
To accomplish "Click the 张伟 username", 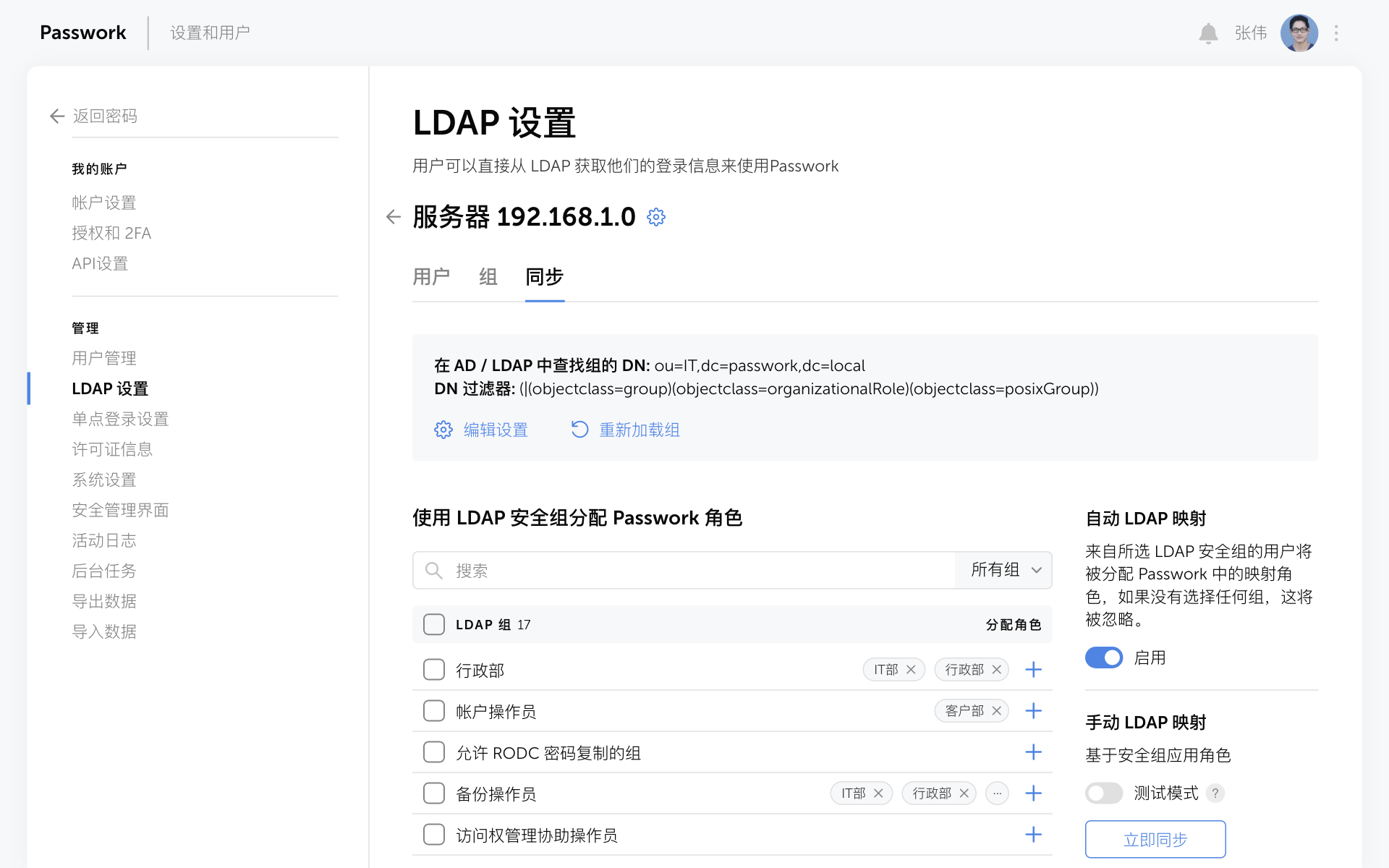I will (1251, 33).
